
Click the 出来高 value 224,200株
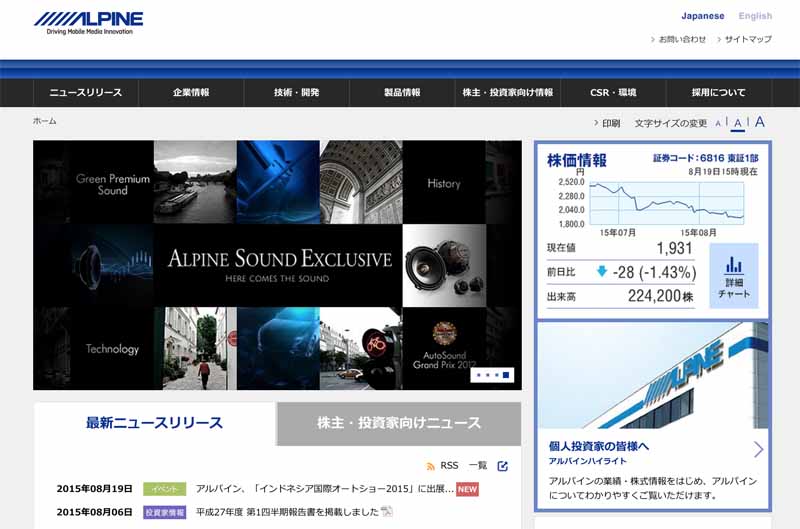[x=660, y=296]
